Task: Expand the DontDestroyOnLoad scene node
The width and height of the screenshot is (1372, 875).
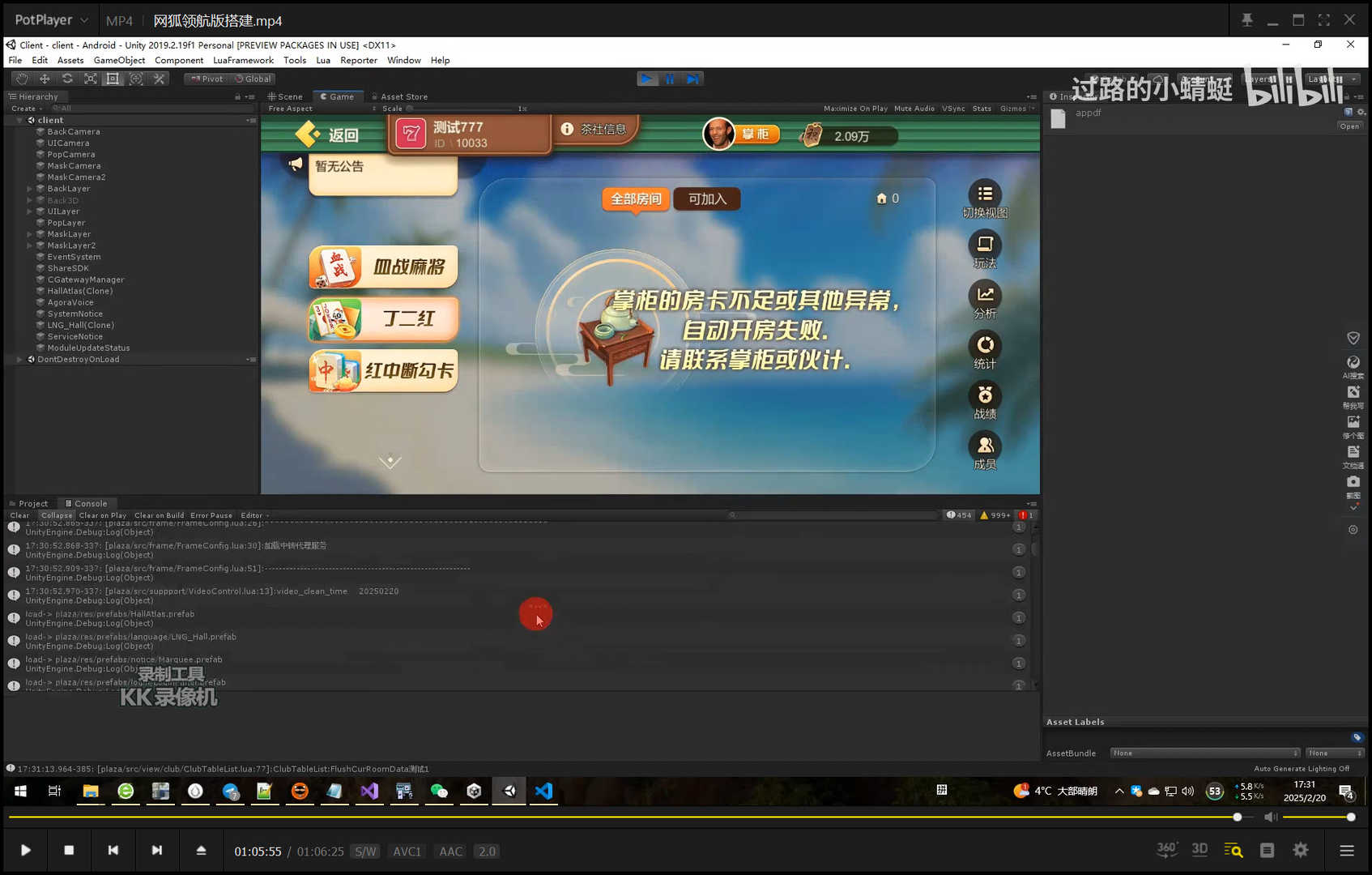Action: 19,360
